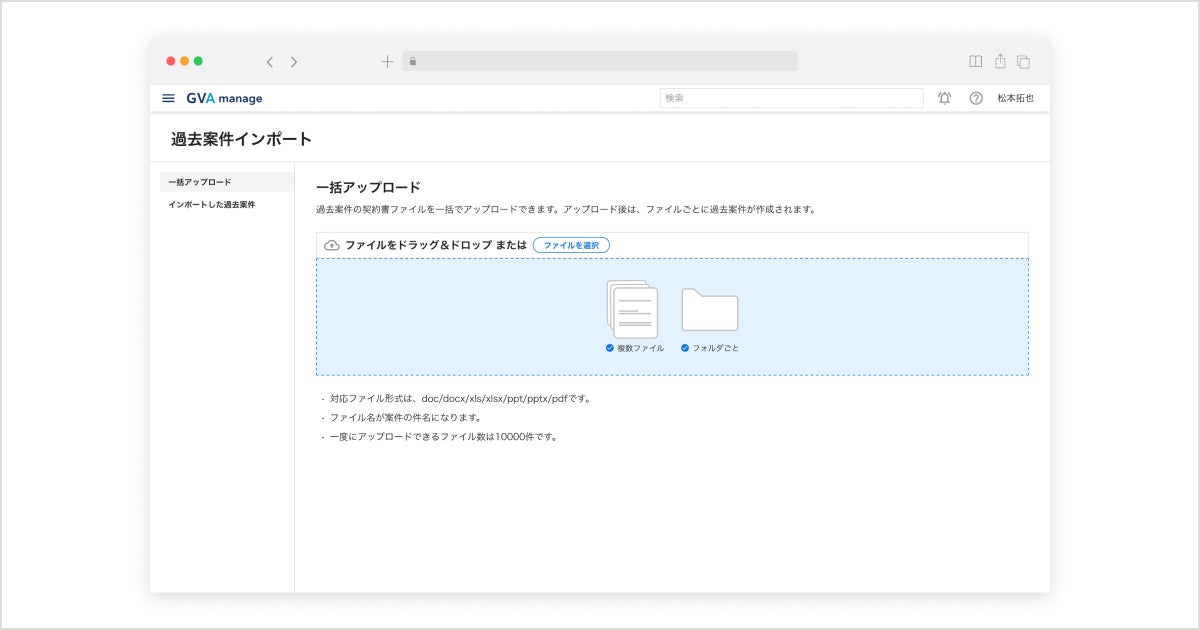Click the supported file formats note

(461, 398)
